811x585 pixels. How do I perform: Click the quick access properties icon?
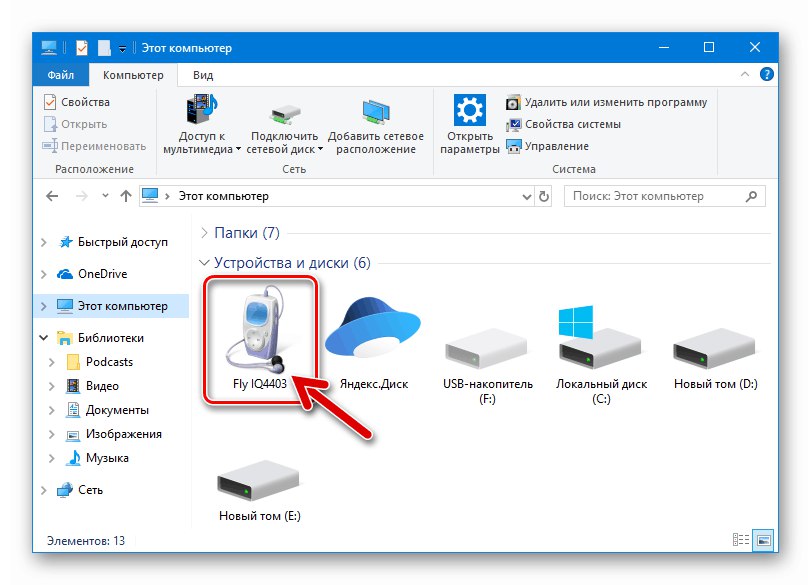(x=82, y=48)
